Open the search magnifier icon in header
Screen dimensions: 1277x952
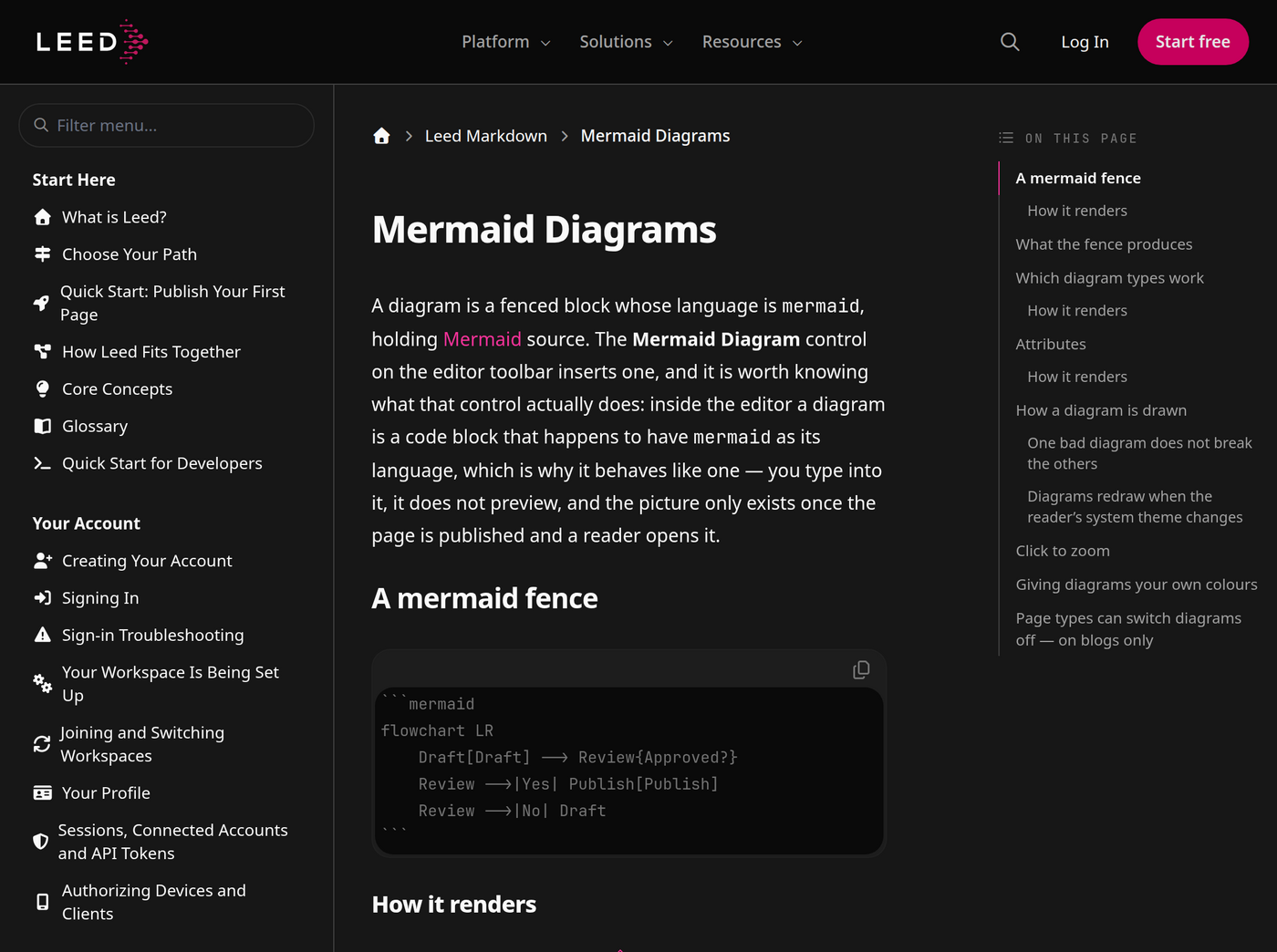1010,42
